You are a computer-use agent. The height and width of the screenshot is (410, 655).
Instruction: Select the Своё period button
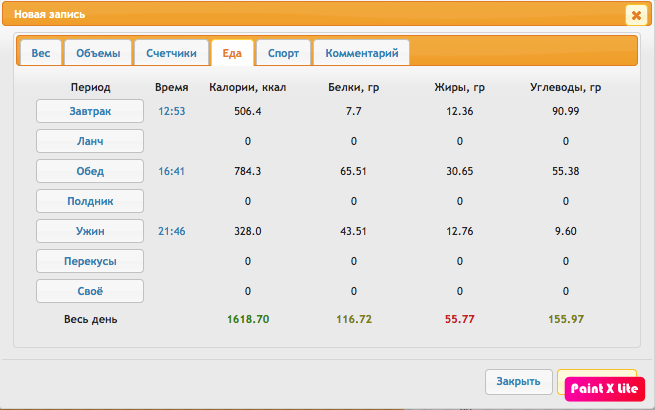[90, 291]
